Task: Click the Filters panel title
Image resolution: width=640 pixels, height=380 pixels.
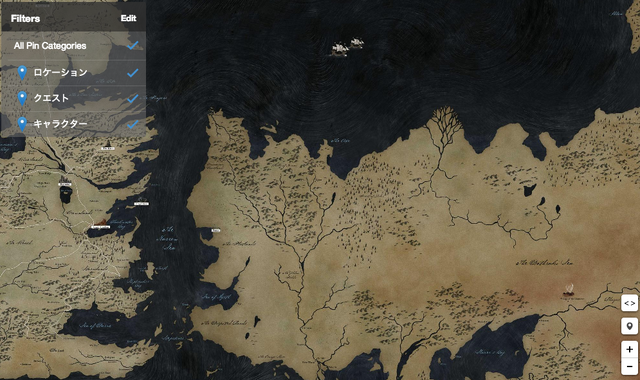Action: coord(25,18)
